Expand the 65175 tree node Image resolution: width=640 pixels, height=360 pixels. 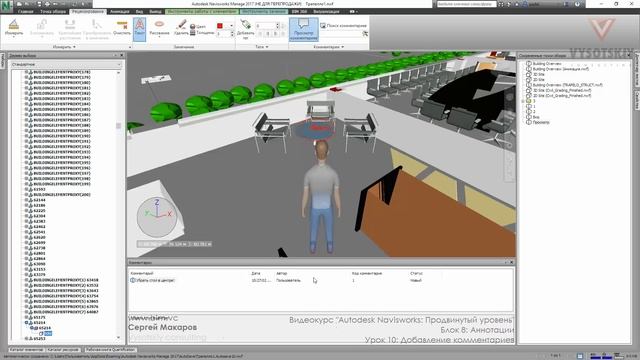tap(27, 317)
